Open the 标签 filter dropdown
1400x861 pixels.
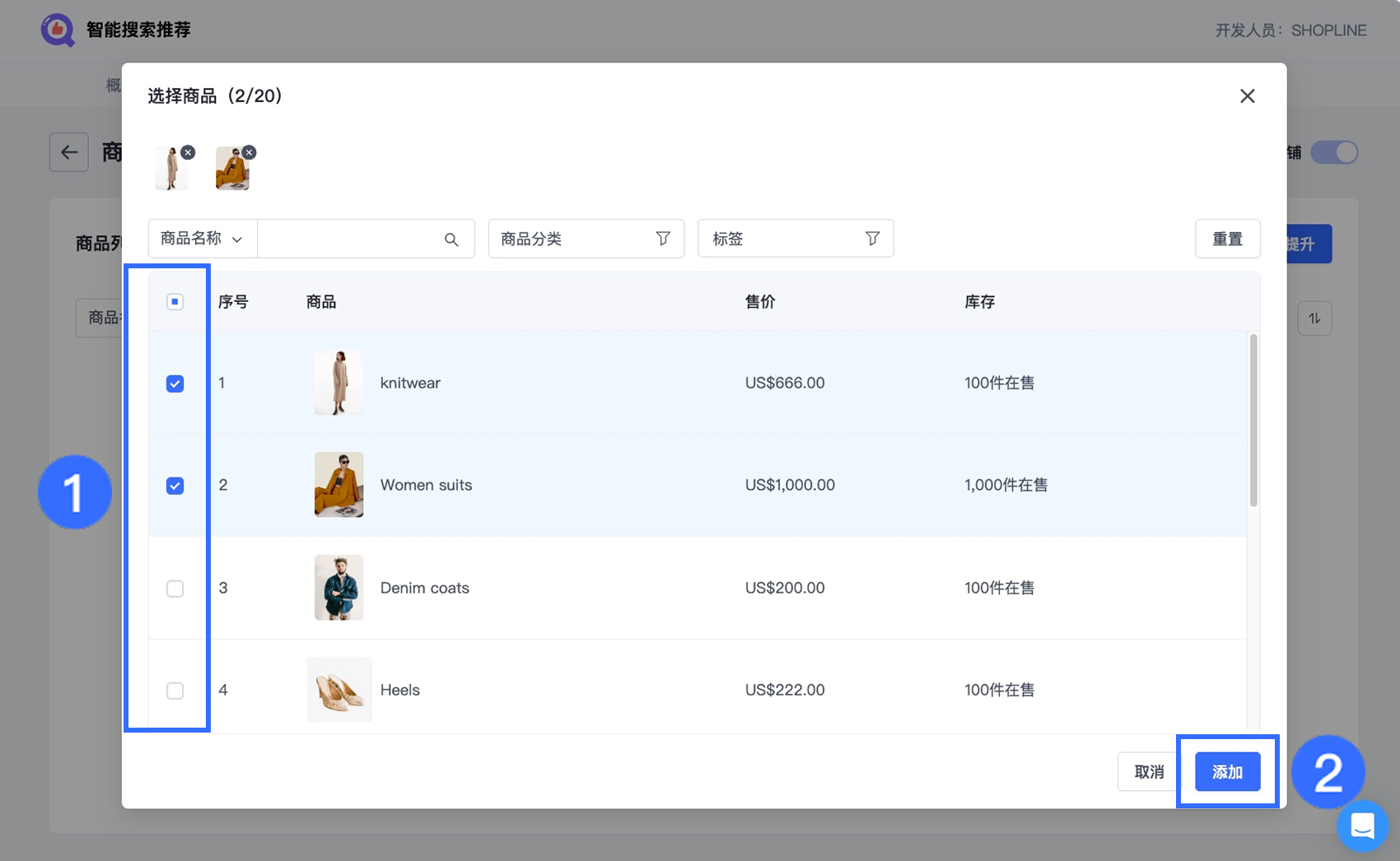796,239
